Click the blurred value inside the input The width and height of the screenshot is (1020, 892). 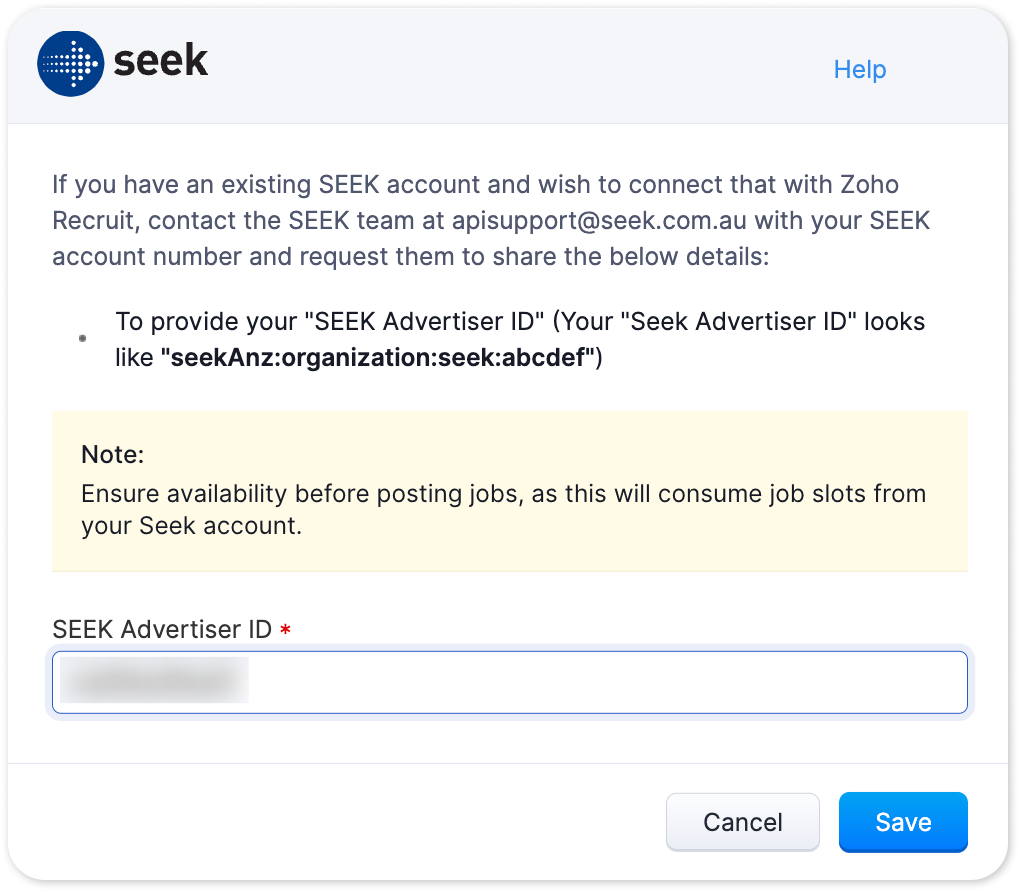154,680
